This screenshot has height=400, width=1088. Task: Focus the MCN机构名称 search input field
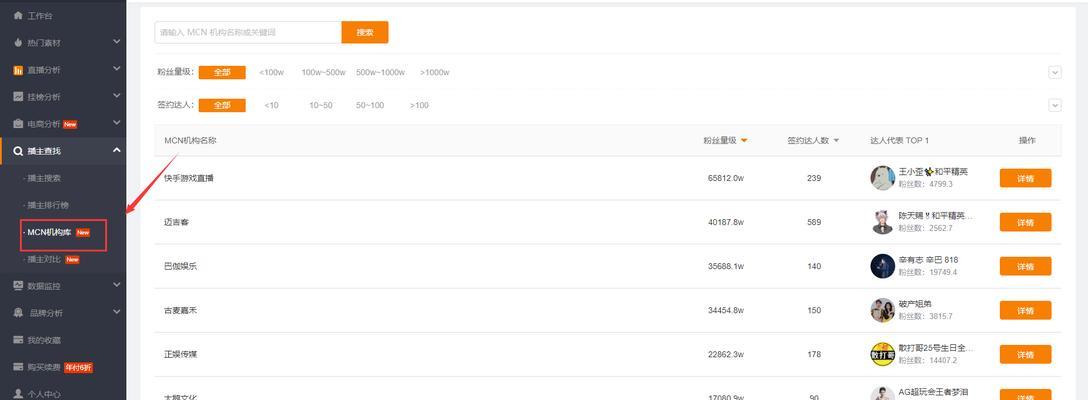pos(248,32)
